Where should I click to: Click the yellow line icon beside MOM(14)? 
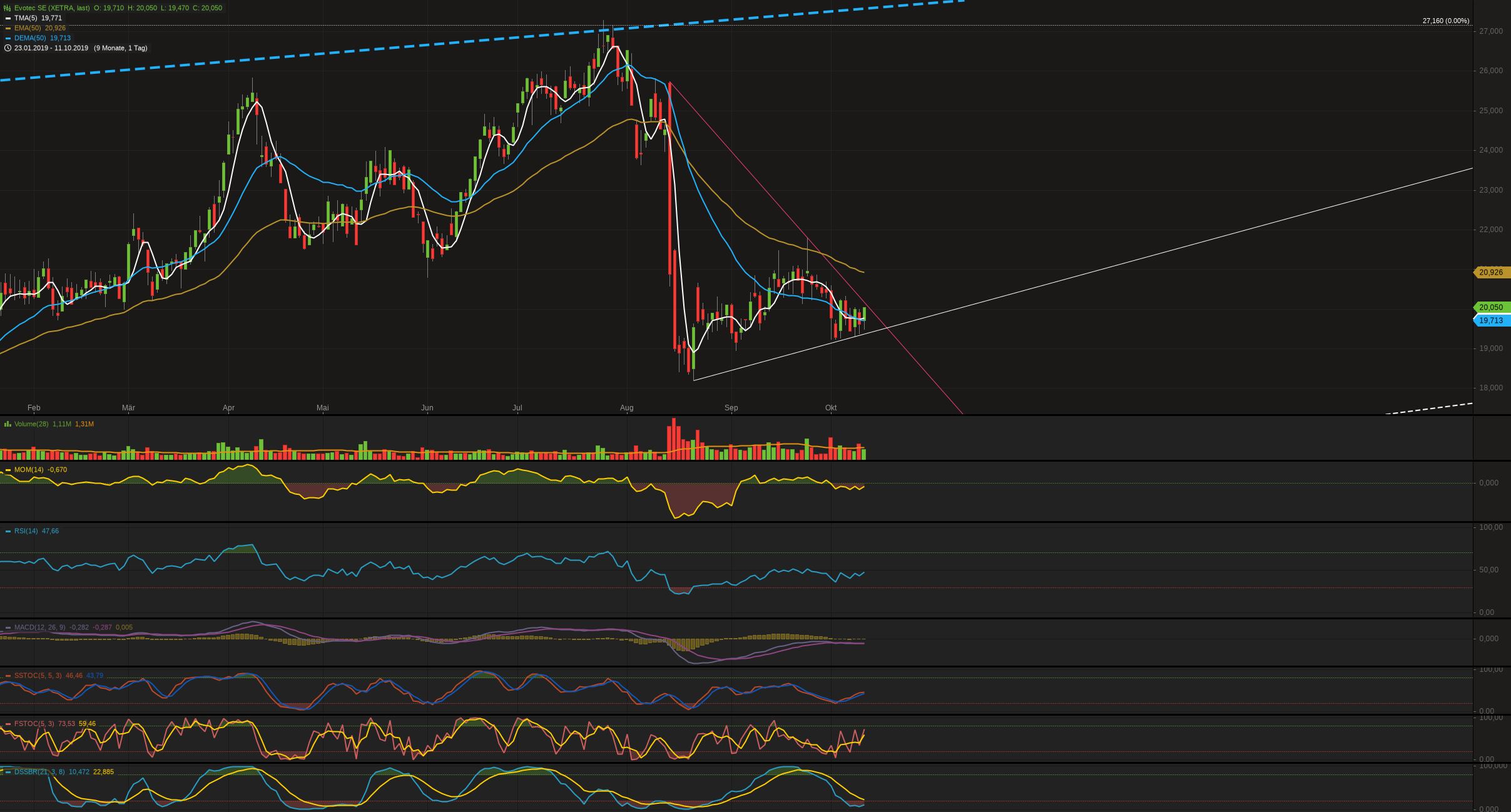[x=7, y=469]
